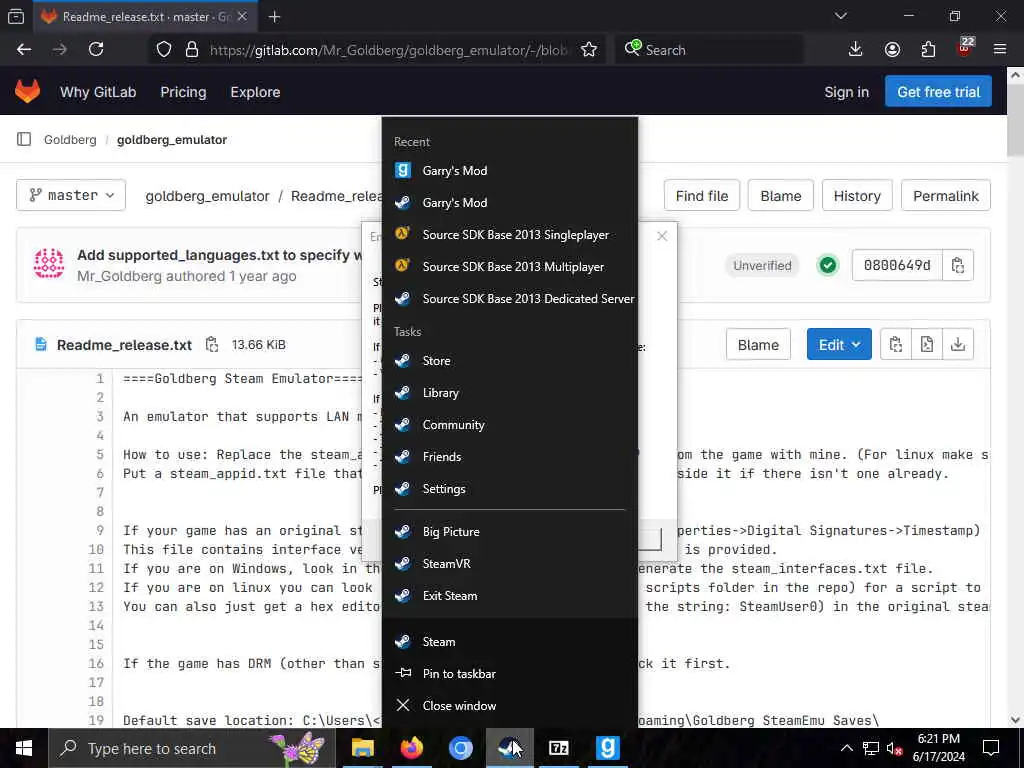
Task: Click Blame button beside Find file
Action: tap(780, 195)
